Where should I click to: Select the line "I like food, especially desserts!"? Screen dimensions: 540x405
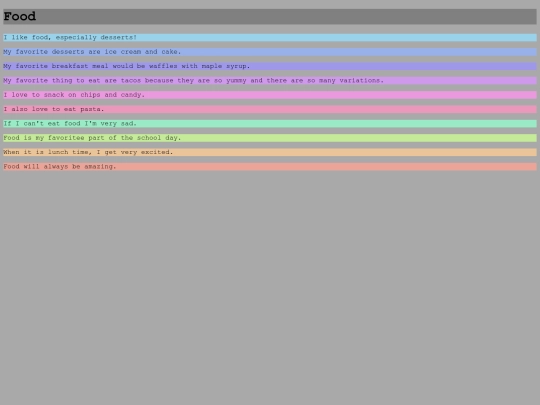(270, 38)
